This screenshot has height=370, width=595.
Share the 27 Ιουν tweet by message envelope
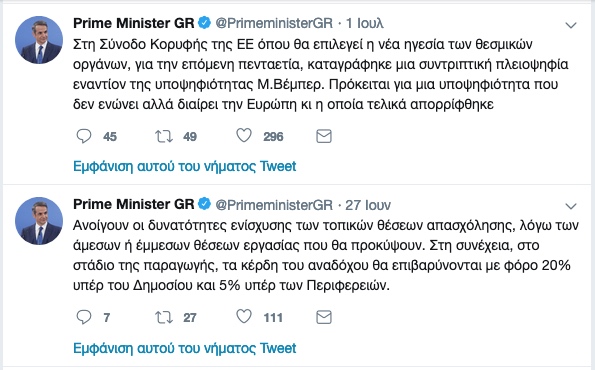coord(324,317)
